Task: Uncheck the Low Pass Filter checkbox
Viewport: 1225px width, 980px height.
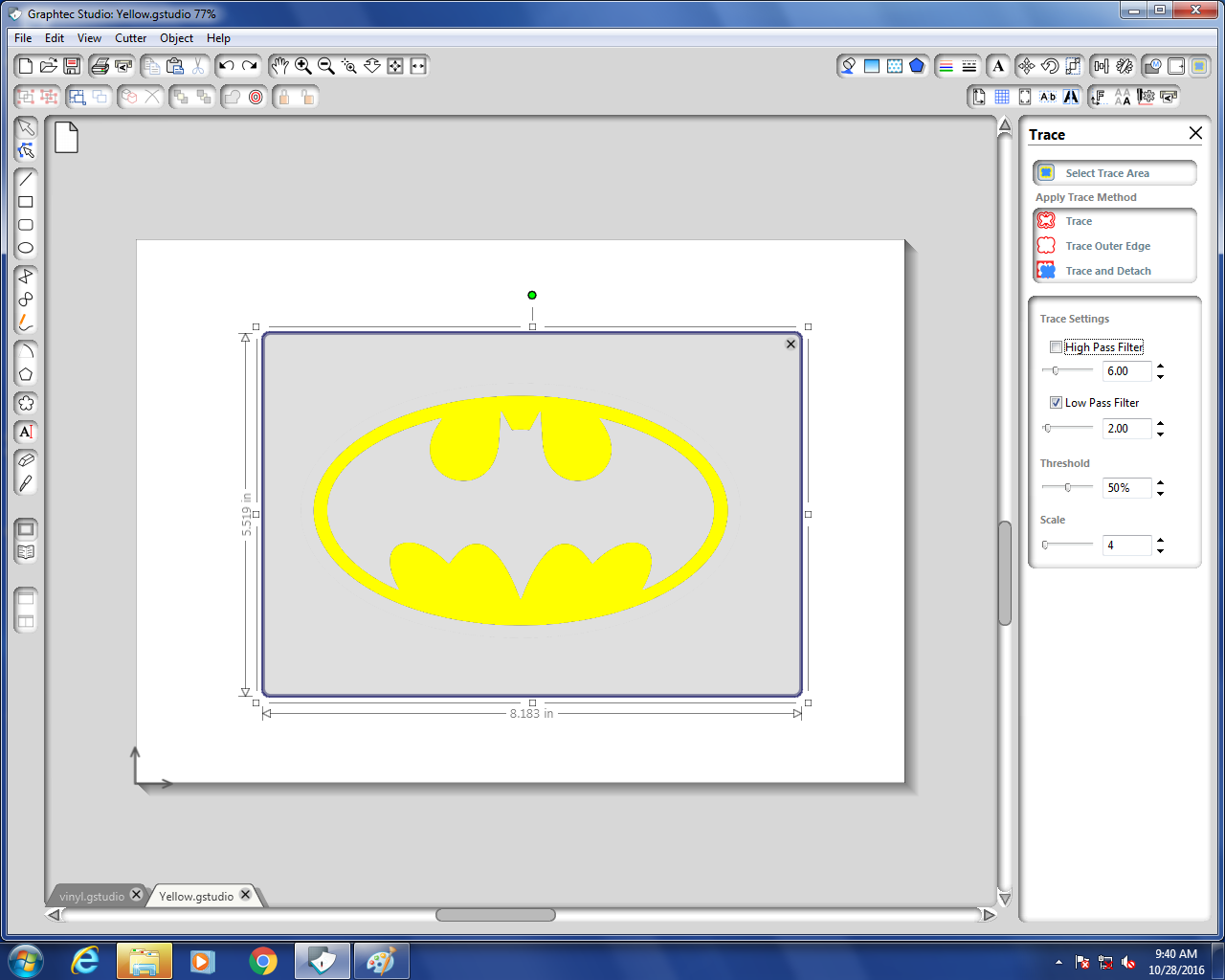Action: point(1056,403)
